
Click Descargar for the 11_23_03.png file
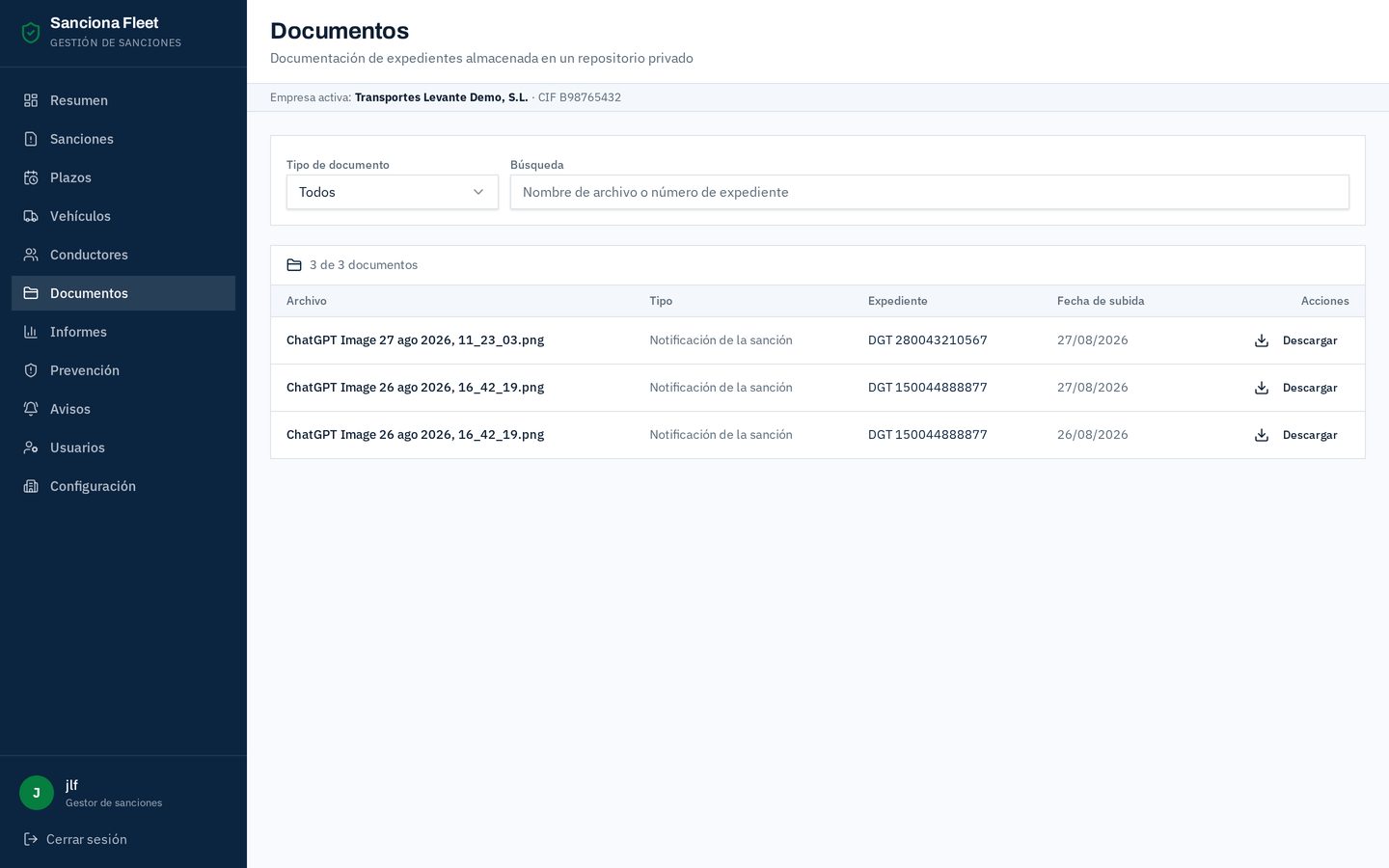pyautogui.click(x=1295, y=340)
